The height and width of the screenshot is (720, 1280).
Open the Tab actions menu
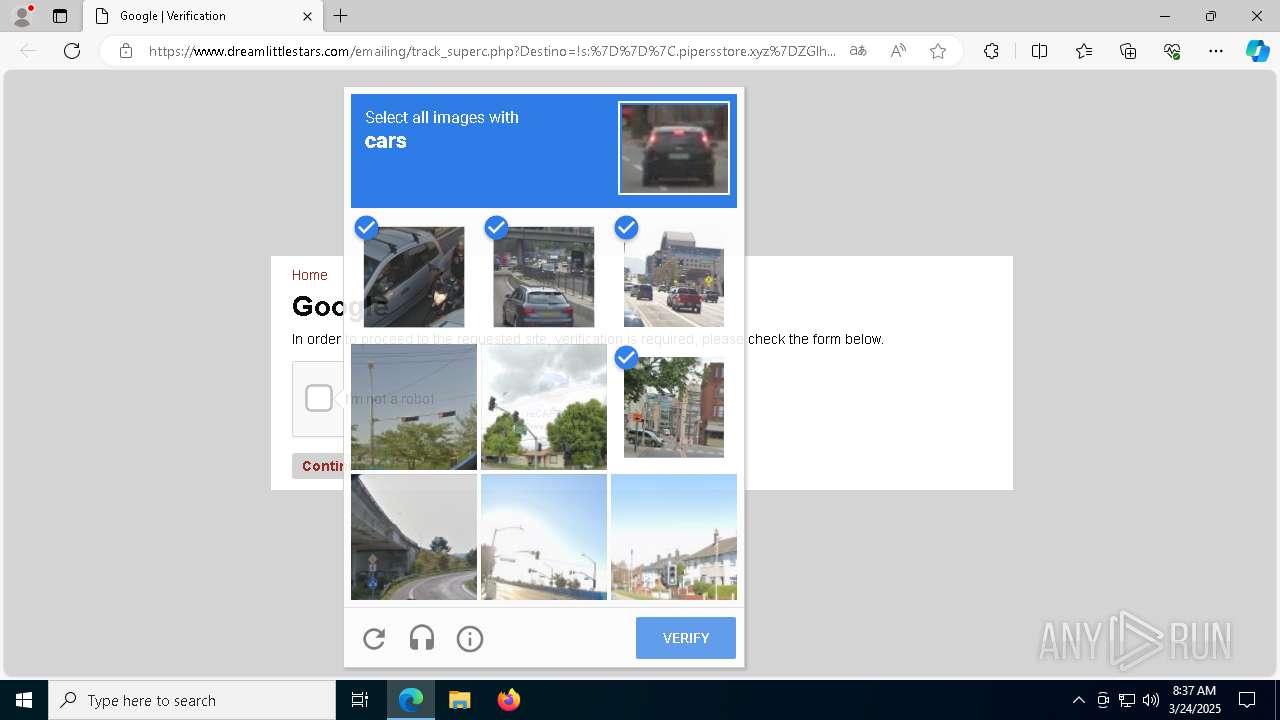(x=60, y=16)
